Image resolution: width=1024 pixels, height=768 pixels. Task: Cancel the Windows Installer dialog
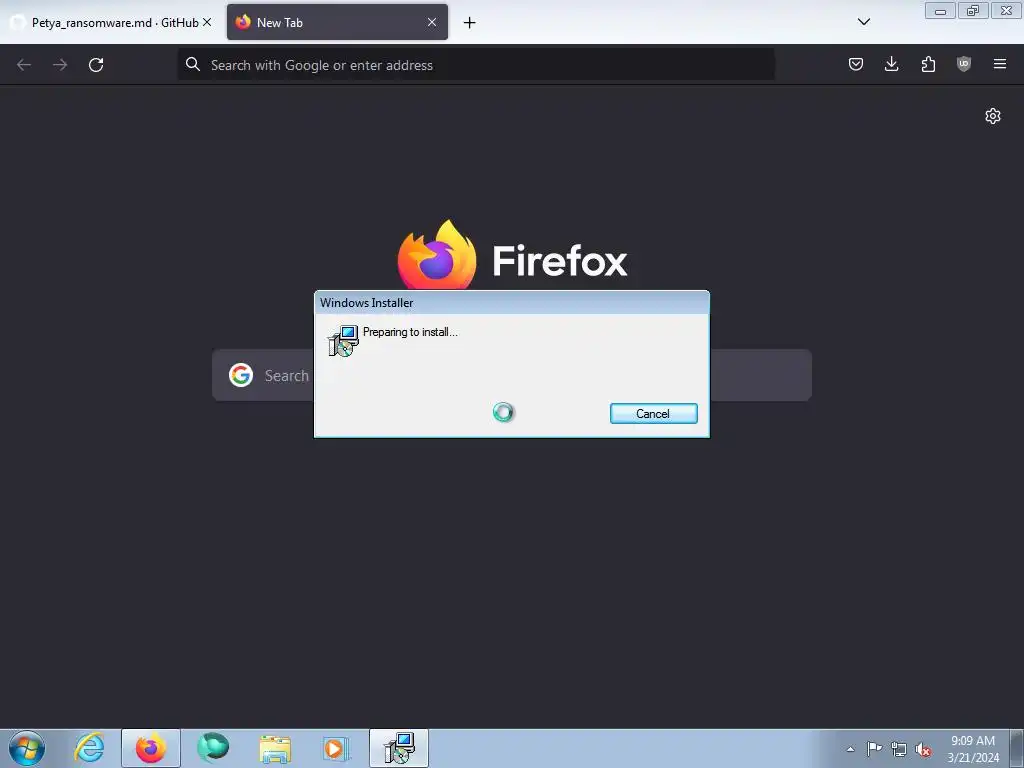click(653, 413)
